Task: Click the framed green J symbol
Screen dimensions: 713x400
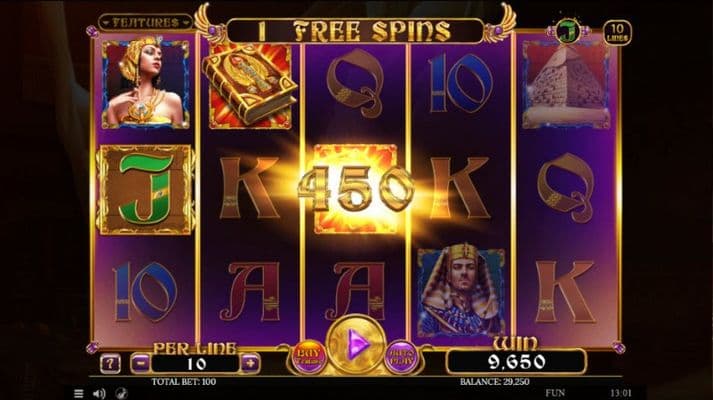Action: coord(146,190)
